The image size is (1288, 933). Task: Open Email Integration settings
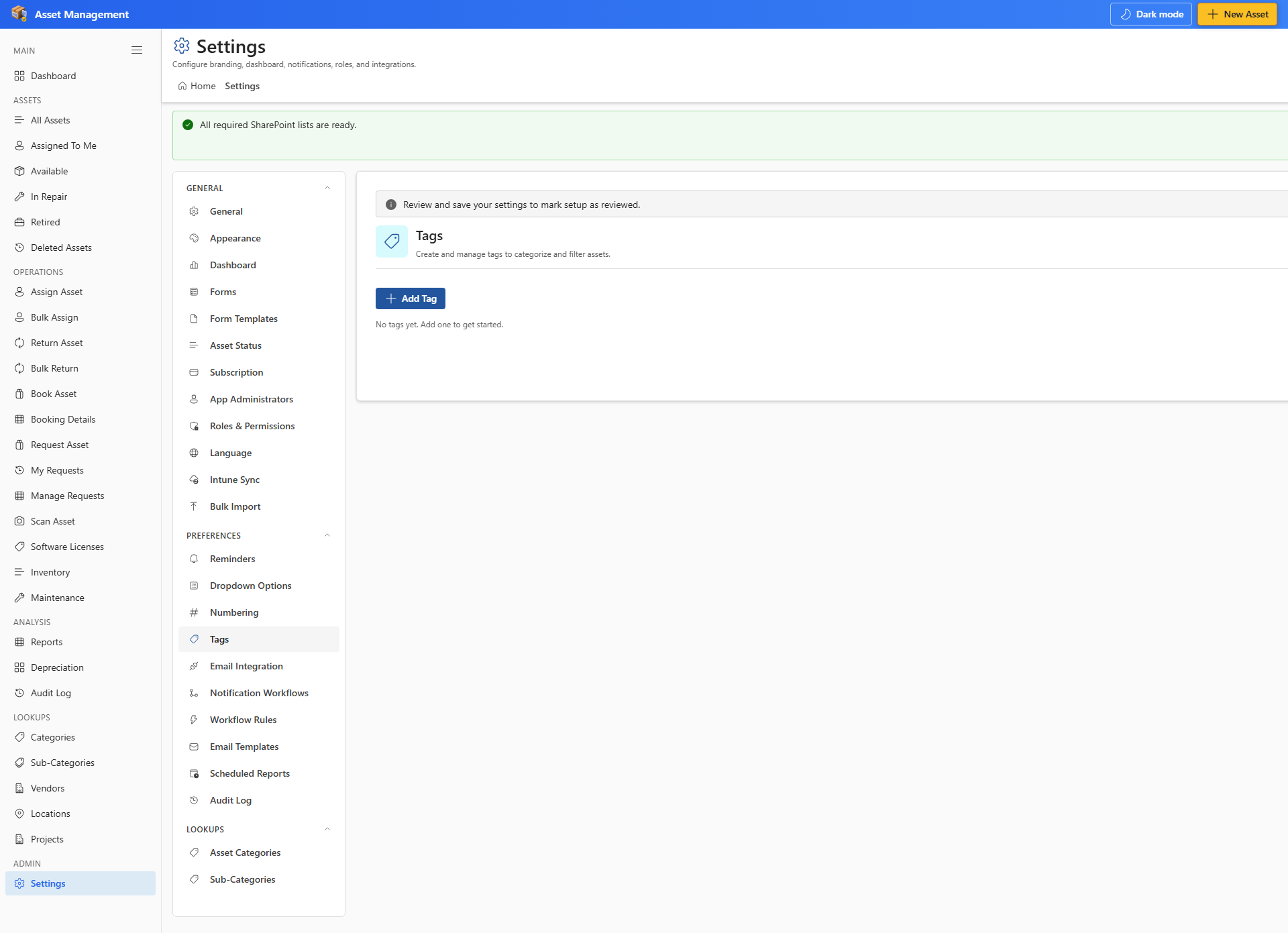pos(259,666)
